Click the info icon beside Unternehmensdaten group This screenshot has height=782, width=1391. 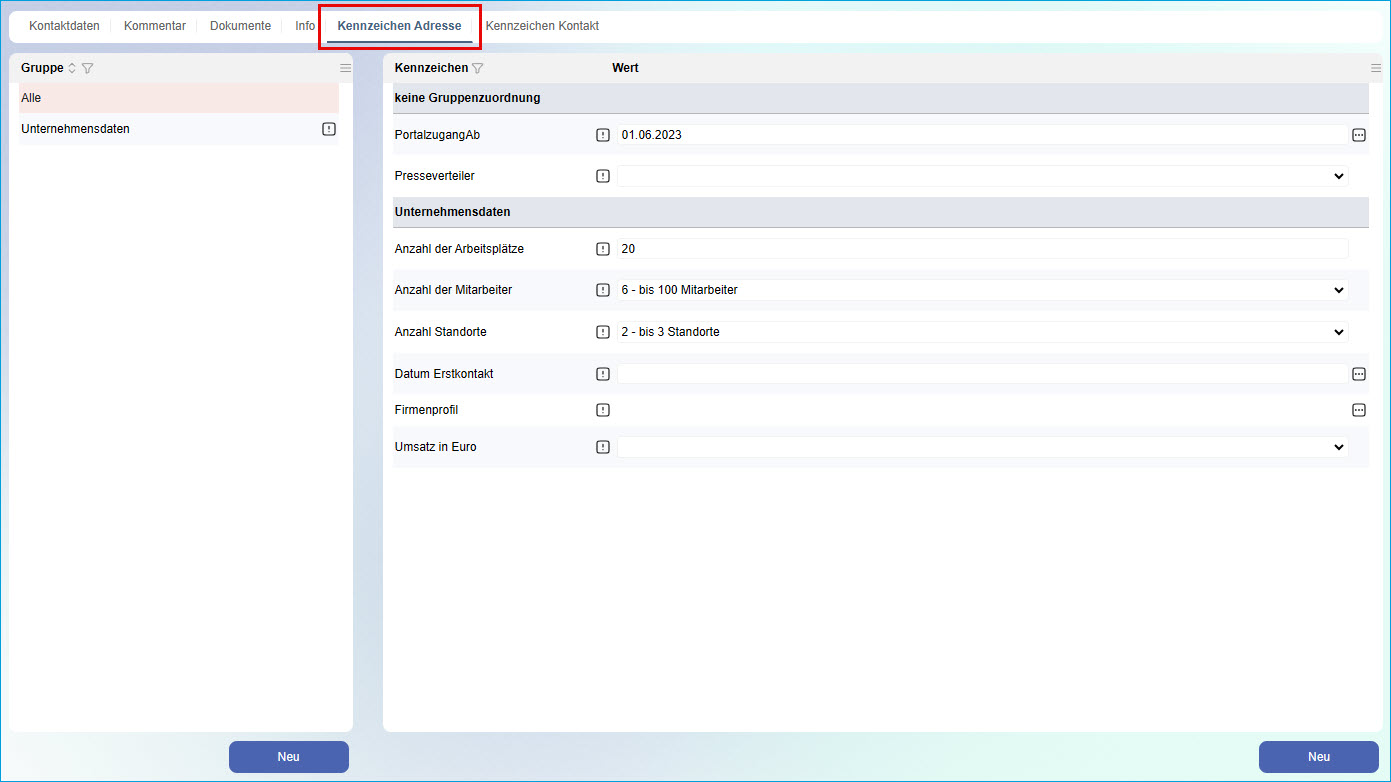point(329,129)
